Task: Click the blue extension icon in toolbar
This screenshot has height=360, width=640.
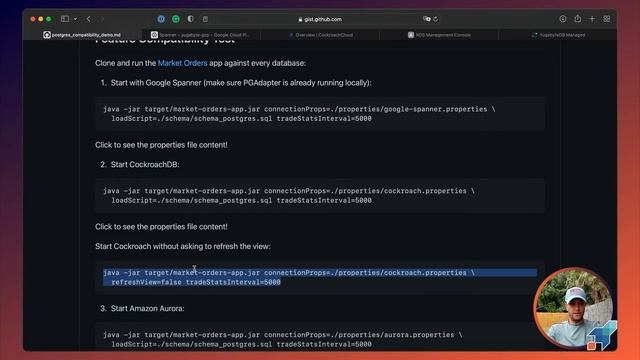Action: click(161, 19)
